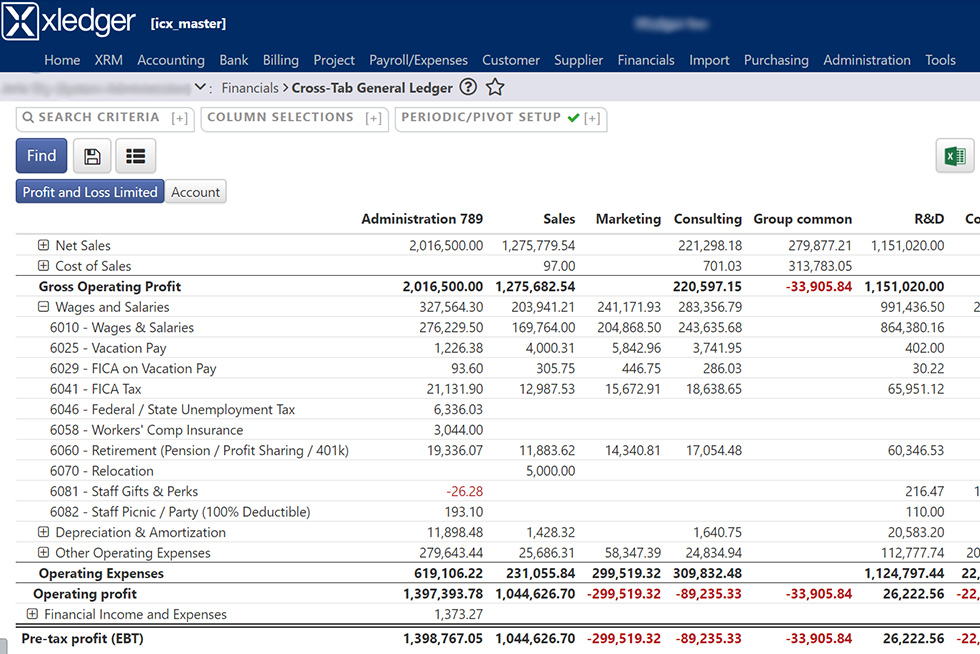The width and height of the screenshot is (980, 654).
Task: Open the Import menu
Action: [709, 60]
